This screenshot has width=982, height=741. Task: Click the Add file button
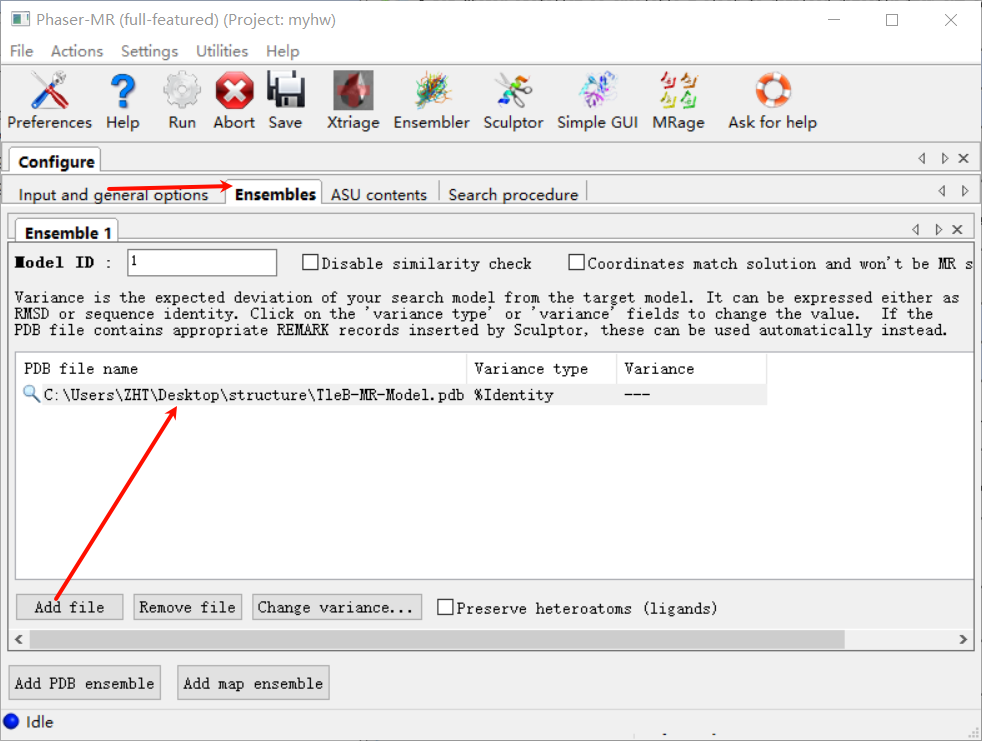click(x=70, y=607)
